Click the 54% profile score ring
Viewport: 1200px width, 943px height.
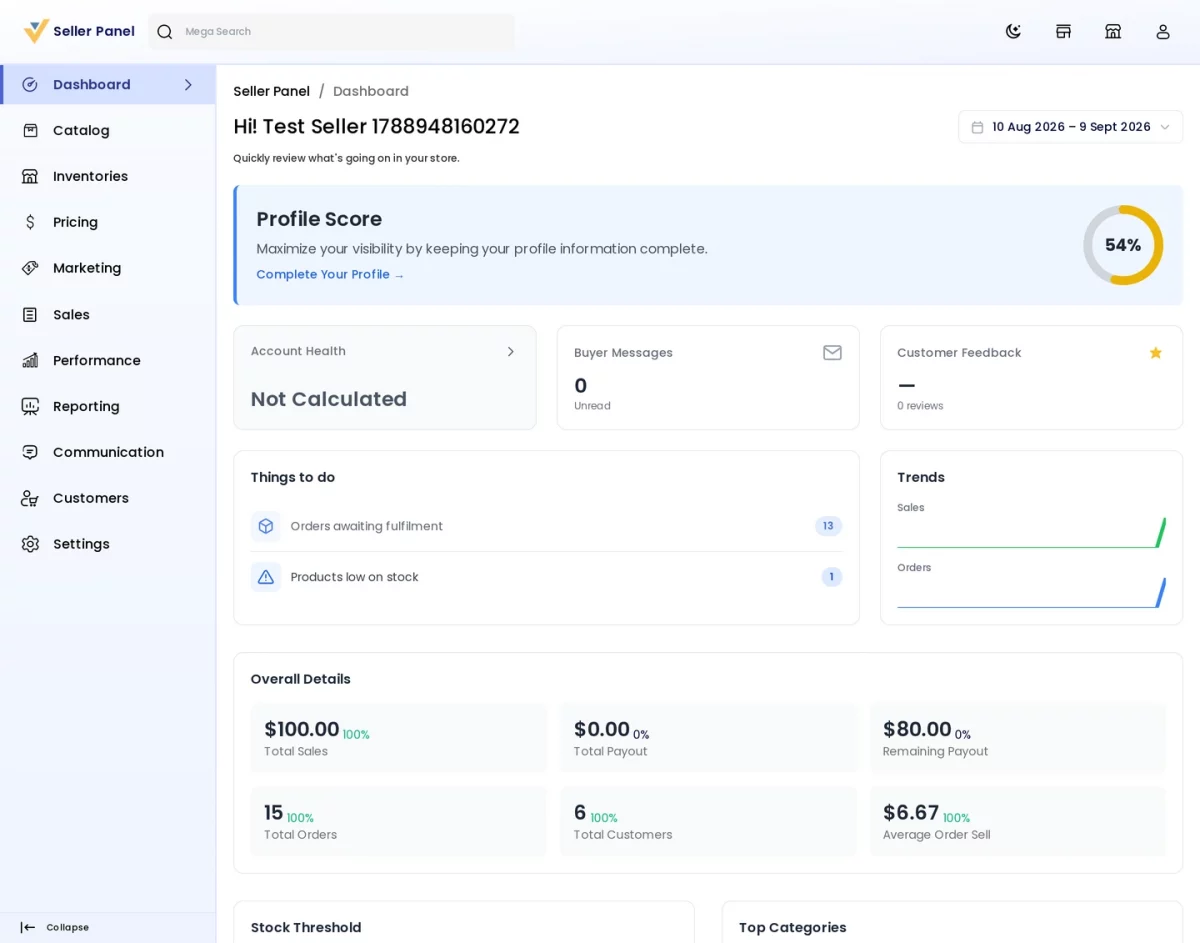1123,245
